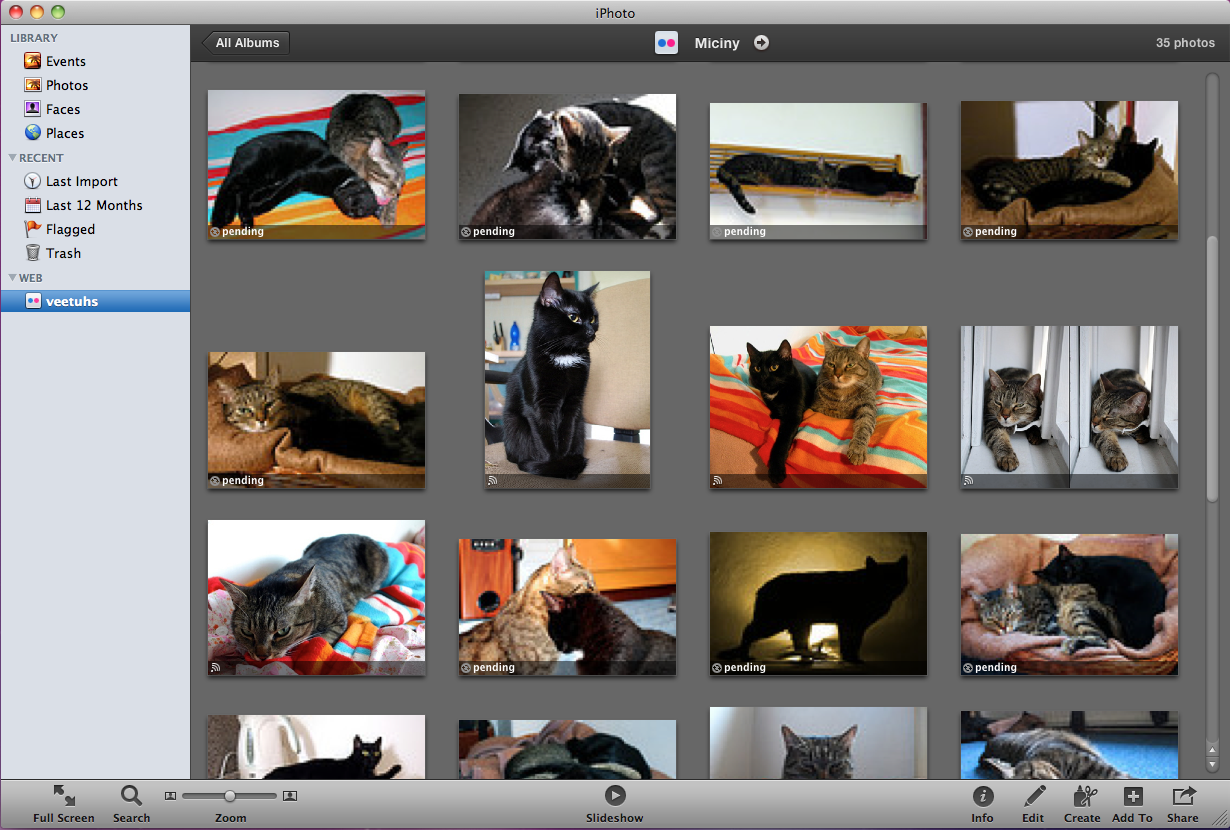Open the Create menu icon

(1083, 796)
